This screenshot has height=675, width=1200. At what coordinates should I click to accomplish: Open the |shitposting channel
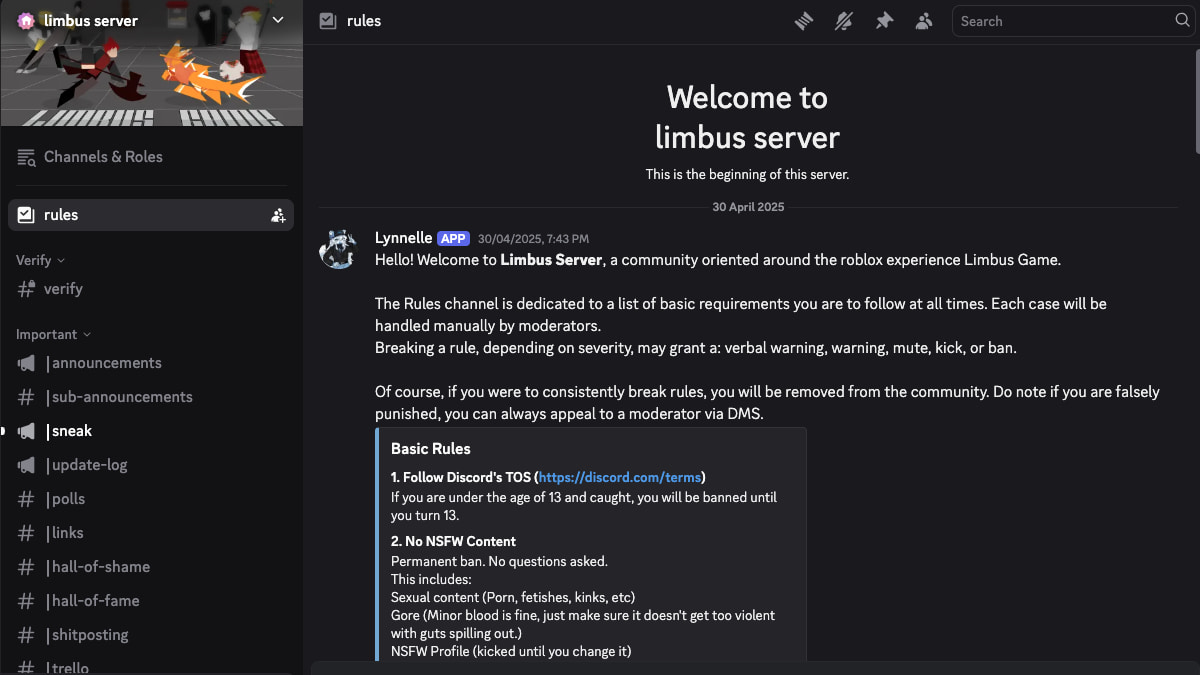(151, 635)
